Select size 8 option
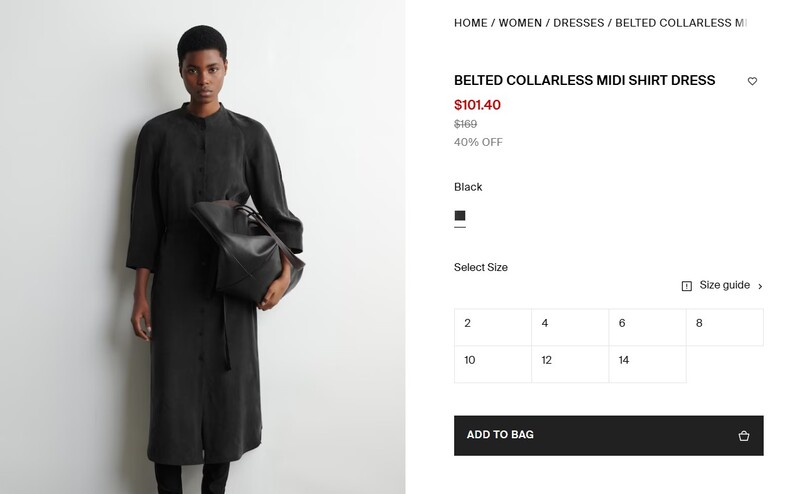Screen dimensions: 800x494 coord(724,326)
